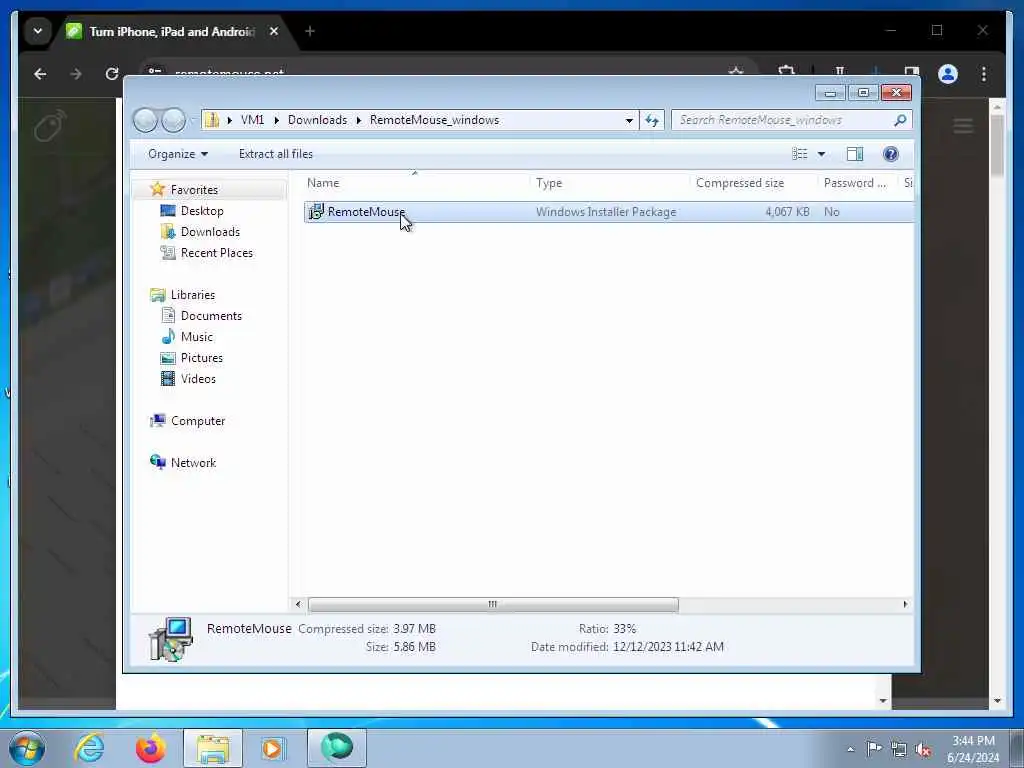
Task: Open Desktop in Favorites
Action: coord(202,210)
